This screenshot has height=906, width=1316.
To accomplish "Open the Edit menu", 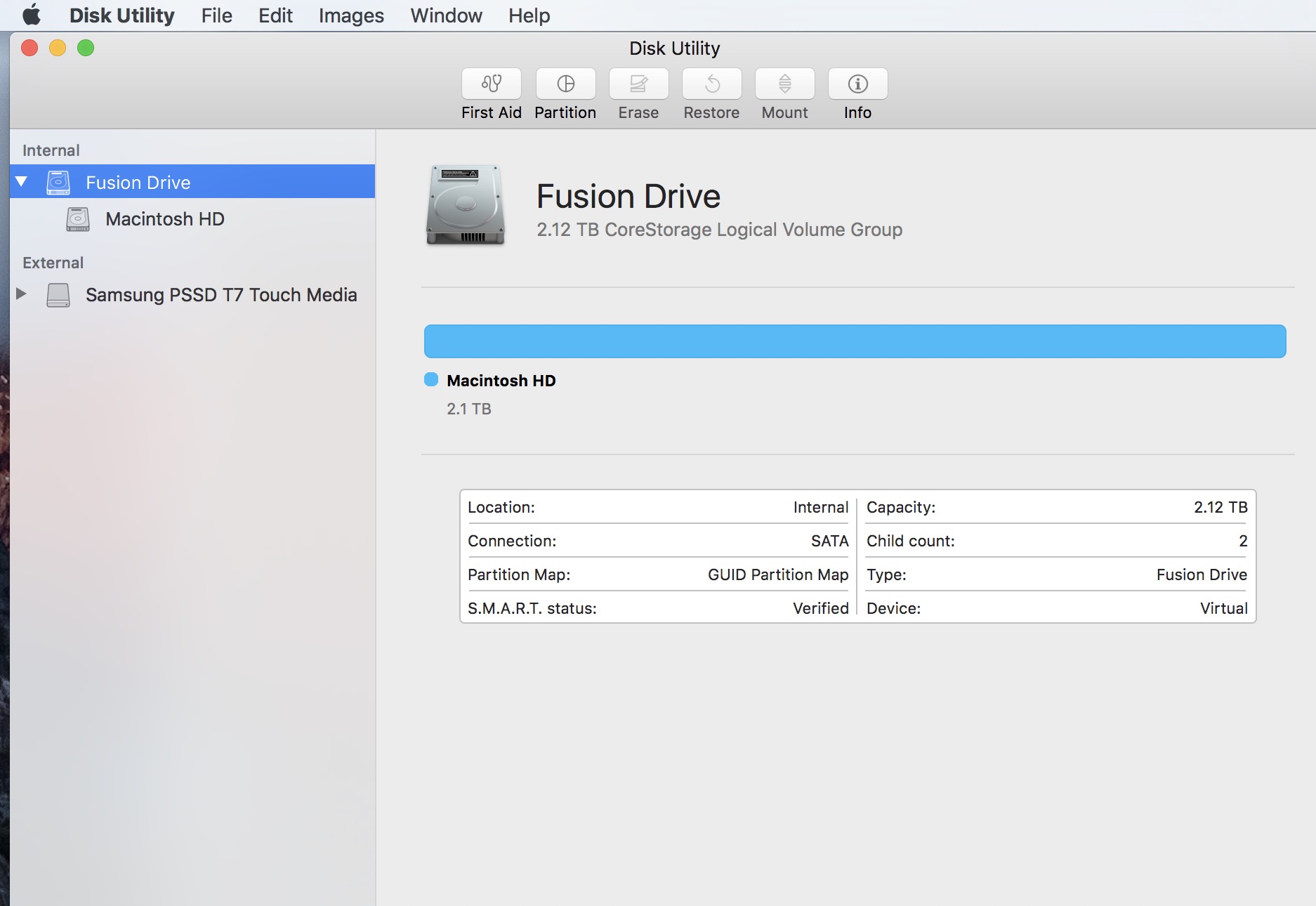I will pyautogui.click(x=275, y=15).
